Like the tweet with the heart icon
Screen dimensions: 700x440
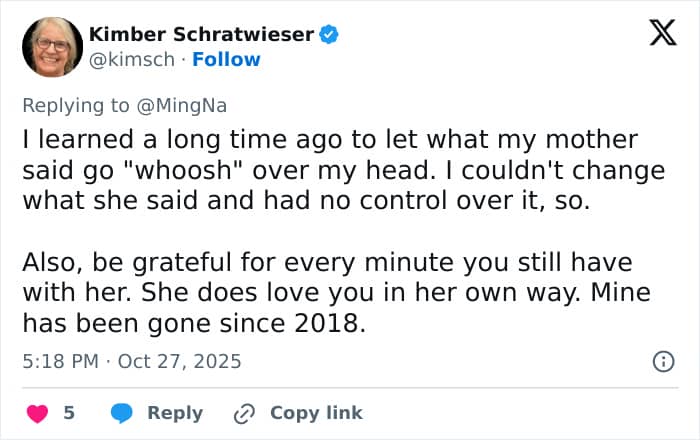(x=37, y=412)
